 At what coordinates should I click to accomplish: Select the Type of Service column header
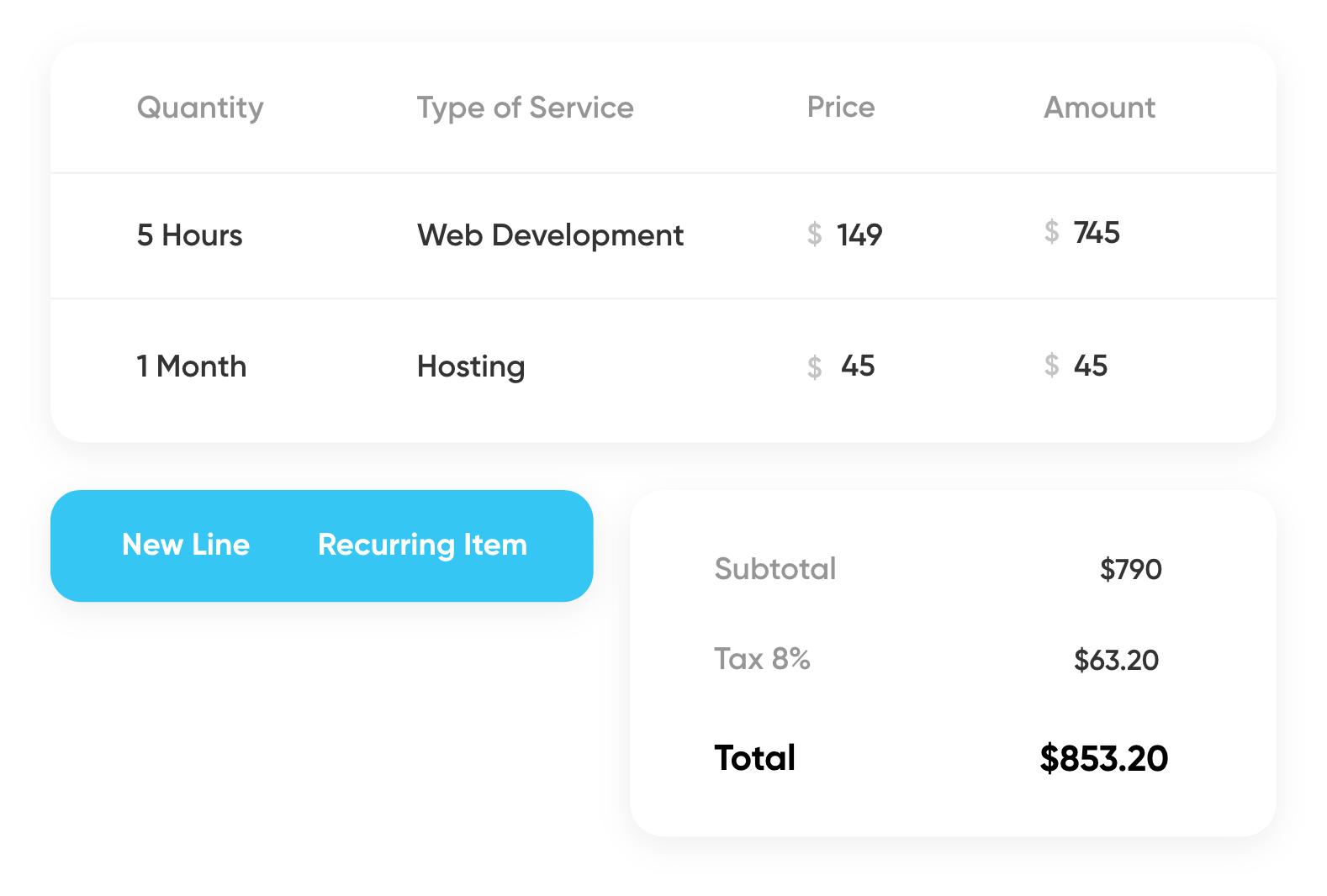tap(526, 108)
